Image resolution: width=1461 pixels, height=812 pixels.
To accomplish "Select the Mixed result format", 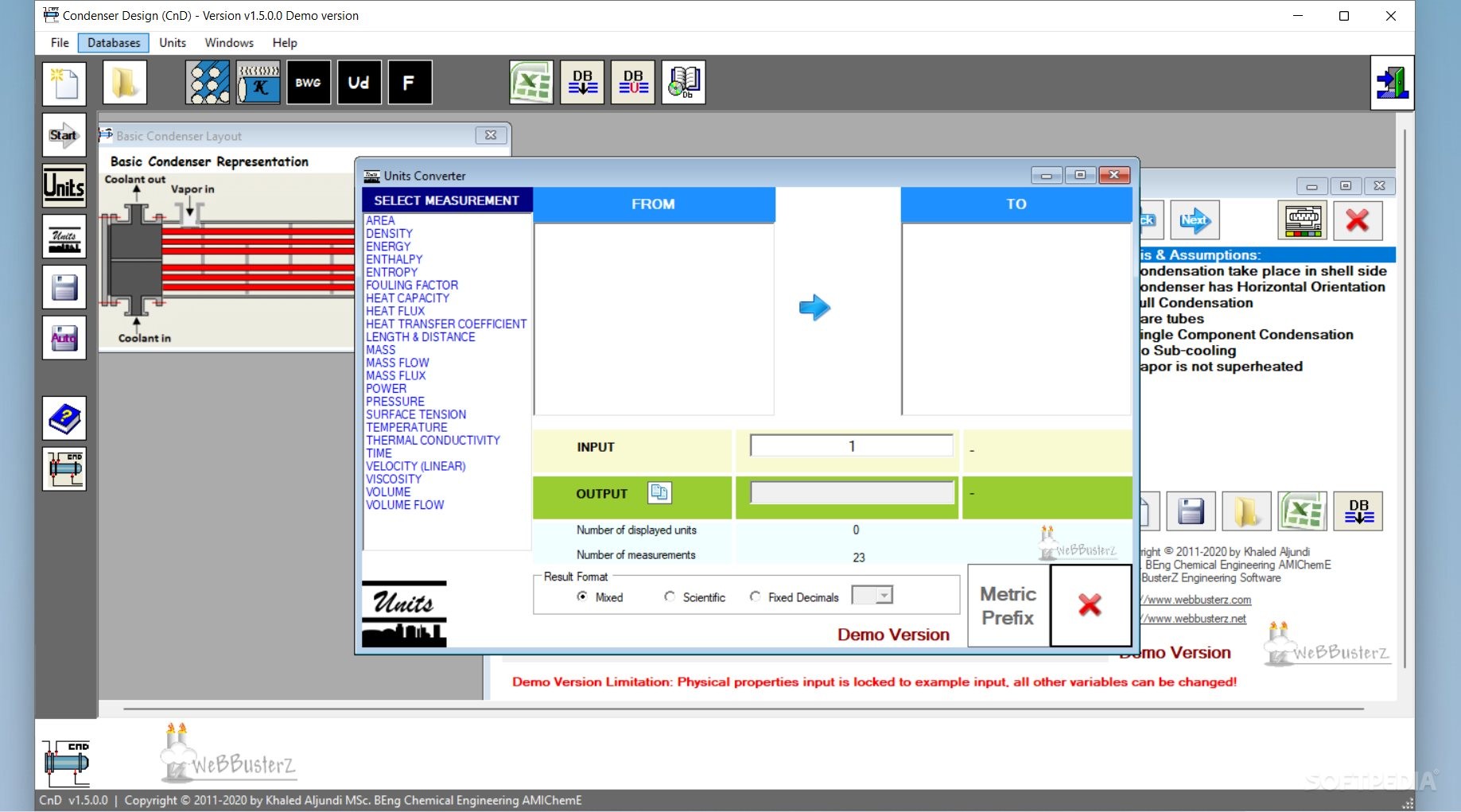I will (x=600, y=597).
